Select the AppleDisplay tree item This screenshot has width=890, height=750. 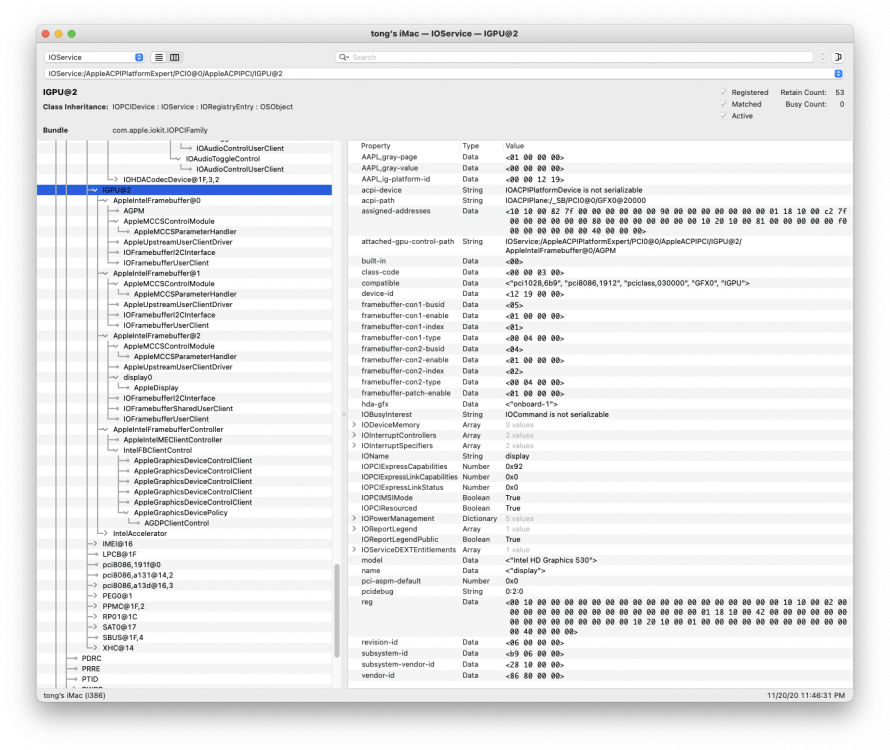coord(156,388)
